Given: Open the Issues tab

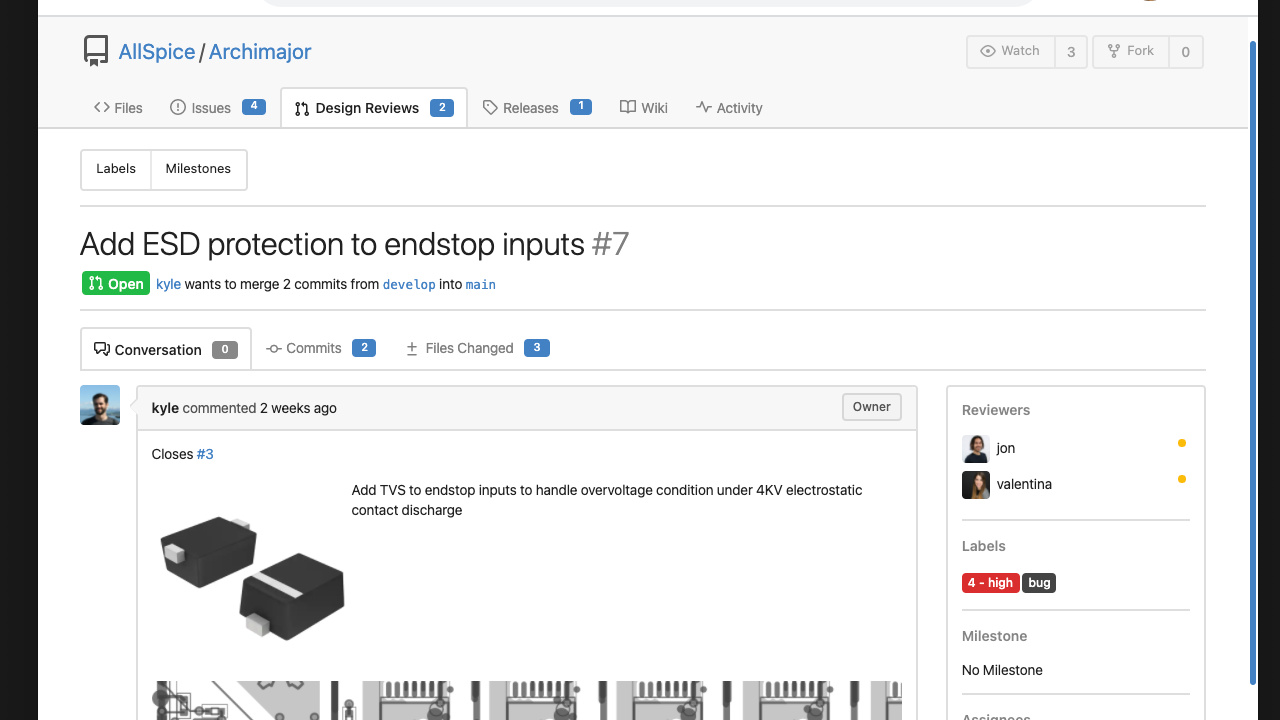Looking at the screenshot, I should (x=201, y=108).
